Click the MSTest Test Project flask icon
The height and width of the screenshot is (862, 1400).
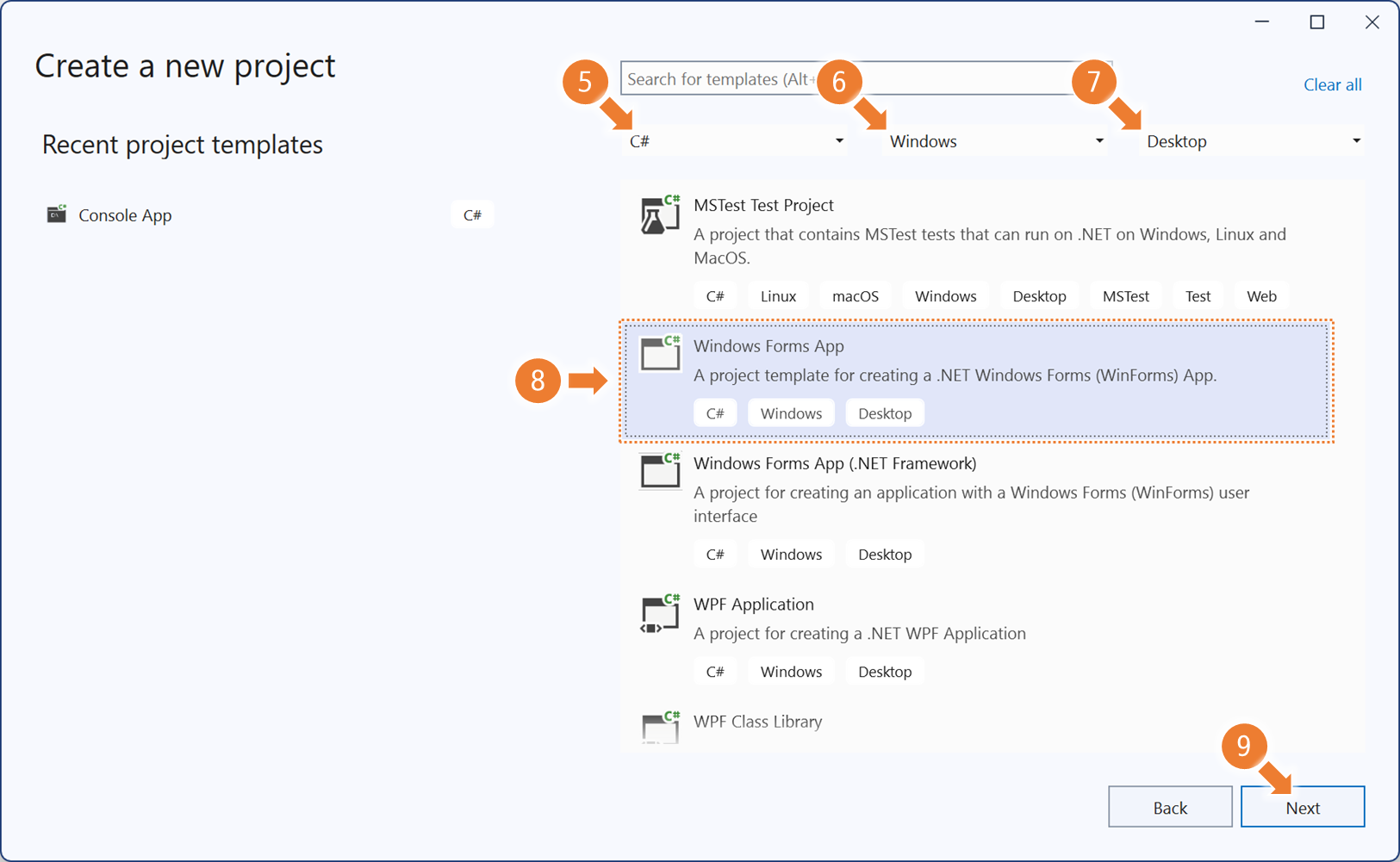tap(660, 215)
